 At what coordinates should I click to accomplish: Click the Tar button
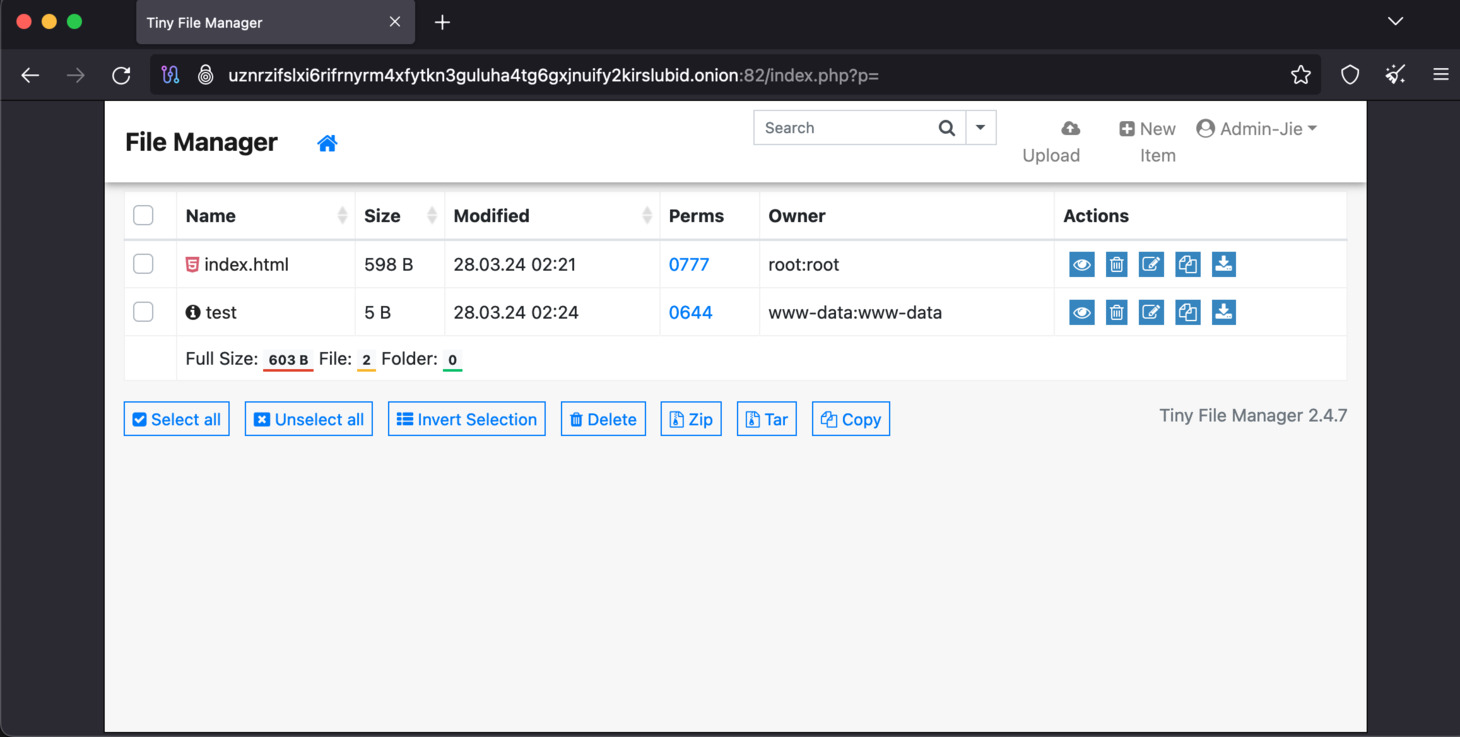click(767, 419)
